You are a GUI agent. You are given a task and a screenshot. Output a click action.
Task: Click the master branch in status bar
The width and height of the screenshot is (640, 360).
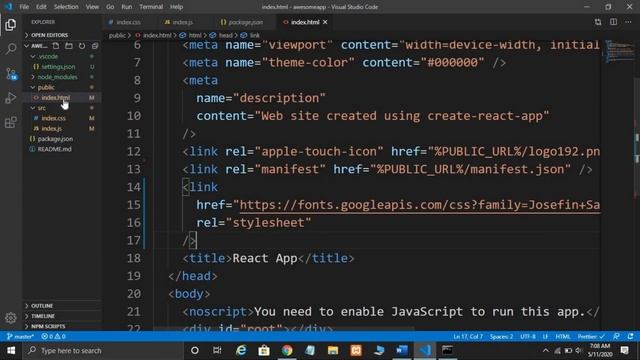(20, 337)
